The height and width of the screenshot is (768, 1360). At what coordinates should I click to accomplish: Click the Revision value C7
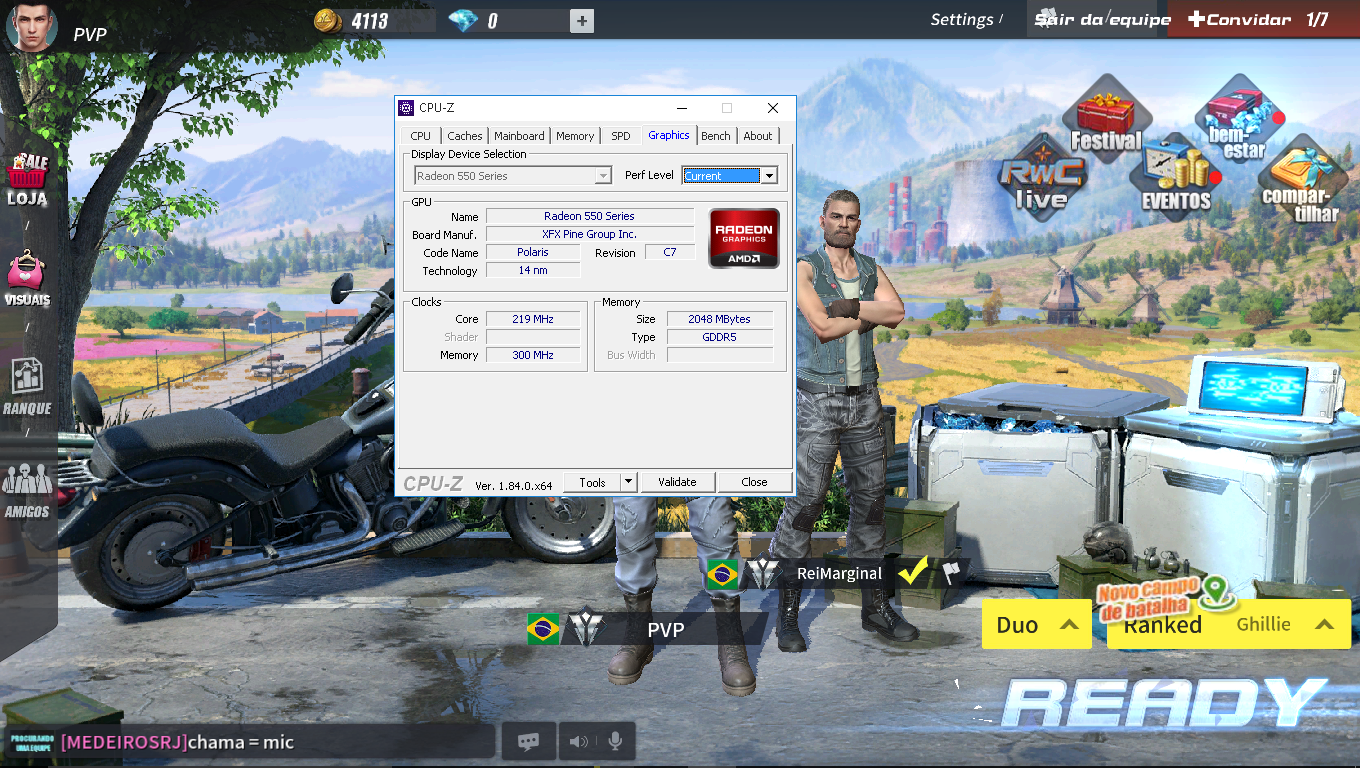(670, 252)
